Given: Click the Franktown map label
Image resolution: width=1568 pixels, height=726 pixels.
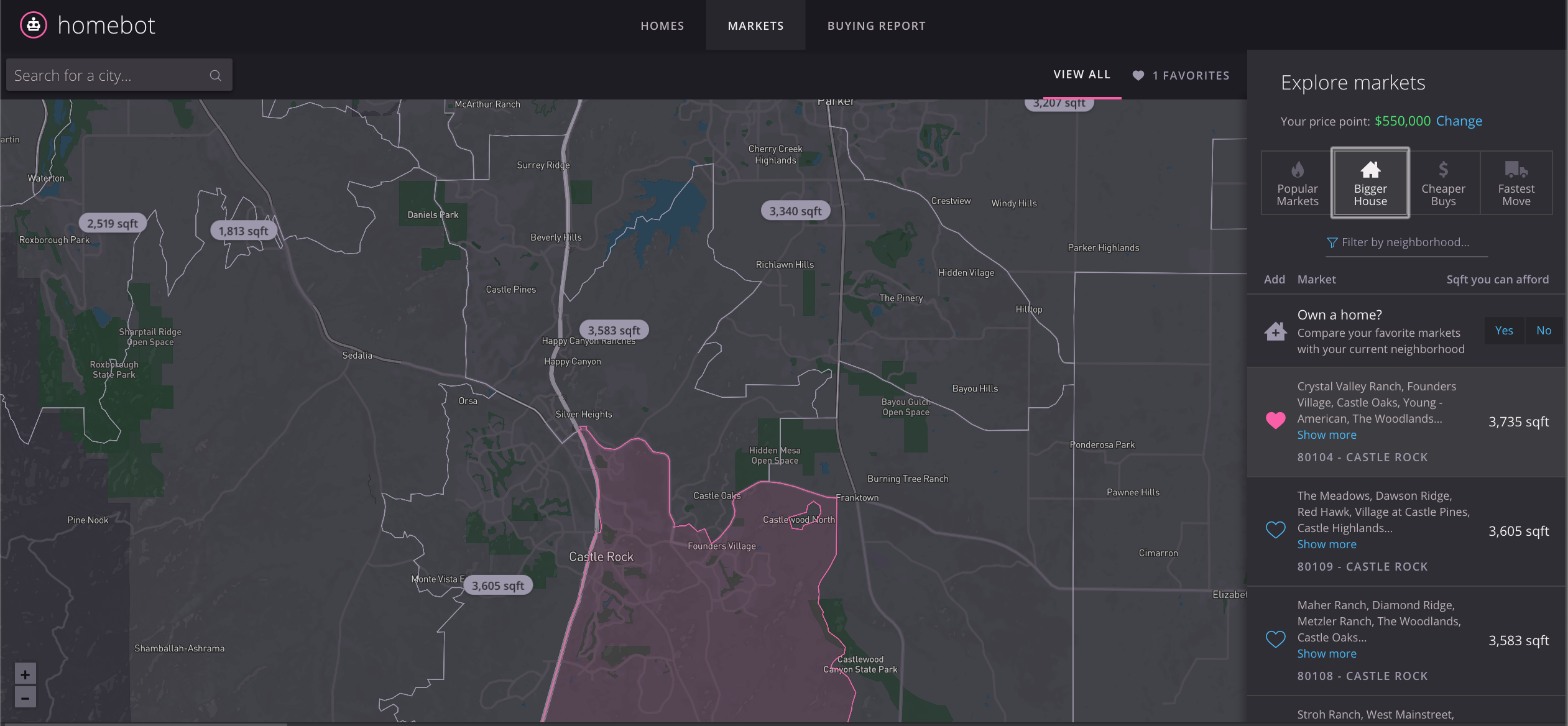Looking at the screenshot, I should [x=857, y=497].
